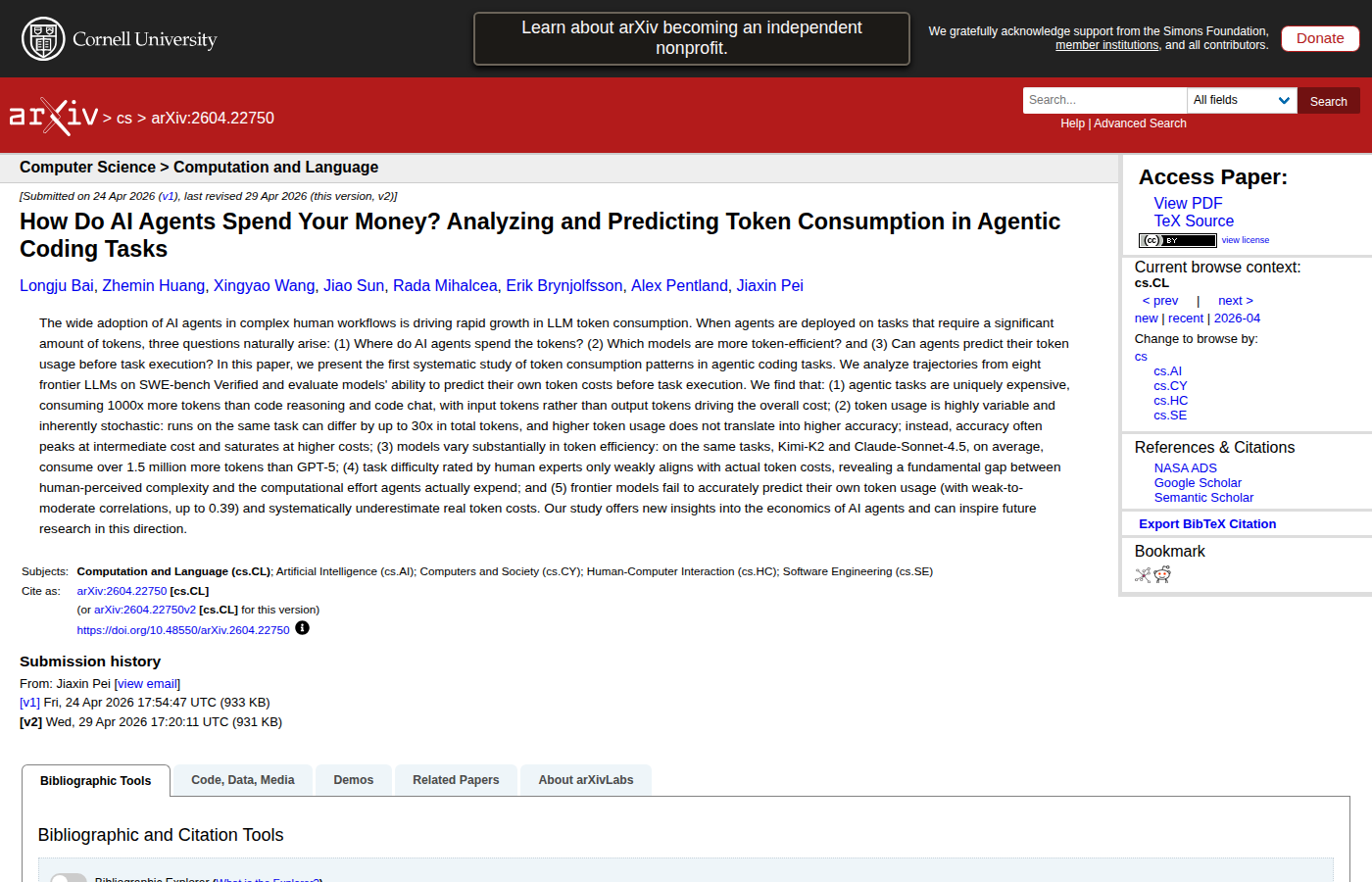Open the arXiv independent nonprofit announcement
Image resolution: width=1372 pixels, height=882 pixels.
692,38
